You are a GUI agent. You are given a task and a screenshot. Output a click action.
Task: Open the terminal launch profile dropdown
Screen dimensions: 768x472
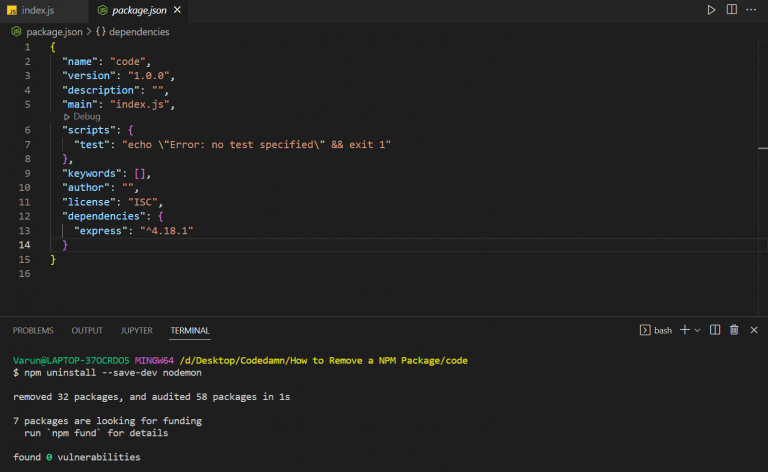click(698, 330)
